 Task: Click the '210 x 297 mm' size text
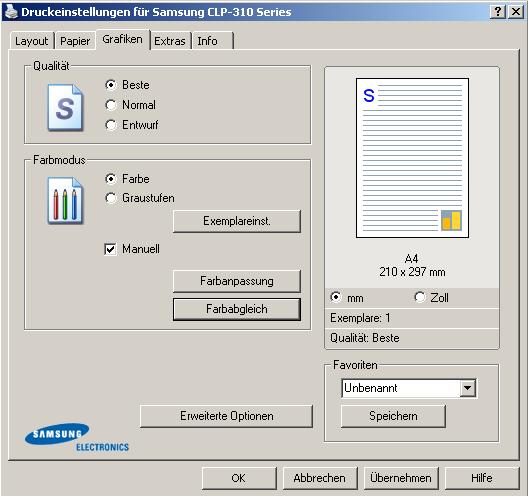click(412, 272)
